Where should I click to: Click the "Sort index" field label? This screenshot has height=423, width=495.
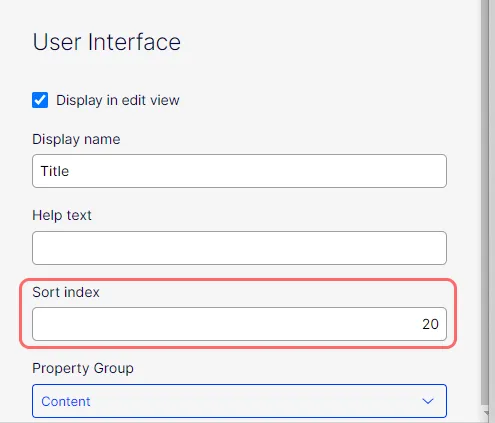tap(66, 292)
